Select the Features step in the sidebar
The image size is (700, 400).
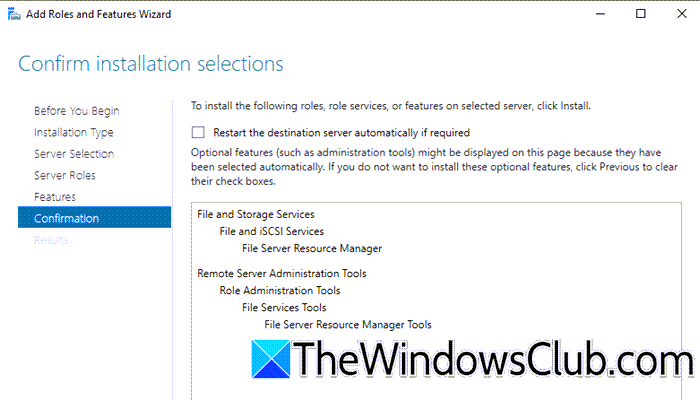[x=55, y=197]
